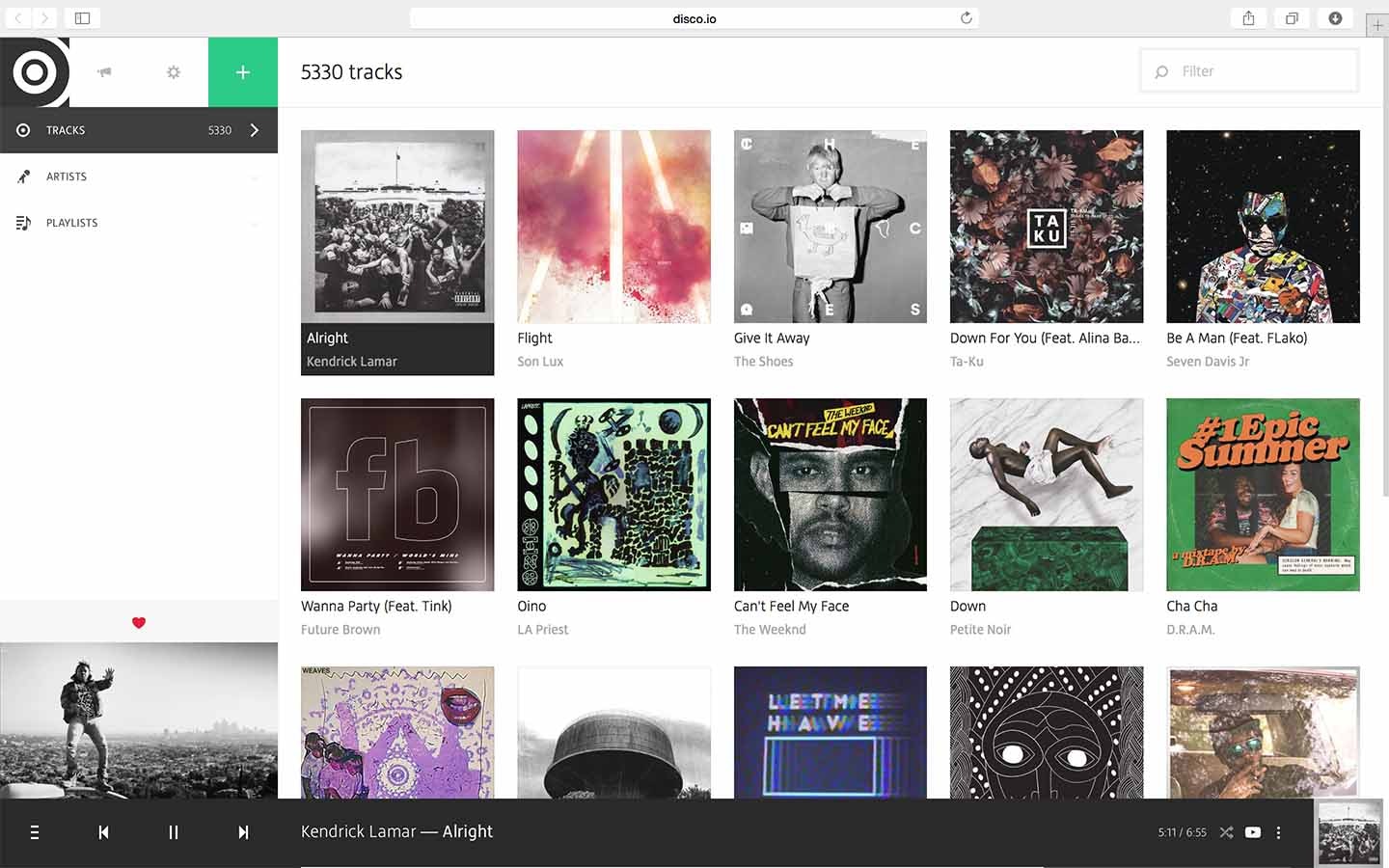Expand the Tracks section chevron

pos(255,129)
